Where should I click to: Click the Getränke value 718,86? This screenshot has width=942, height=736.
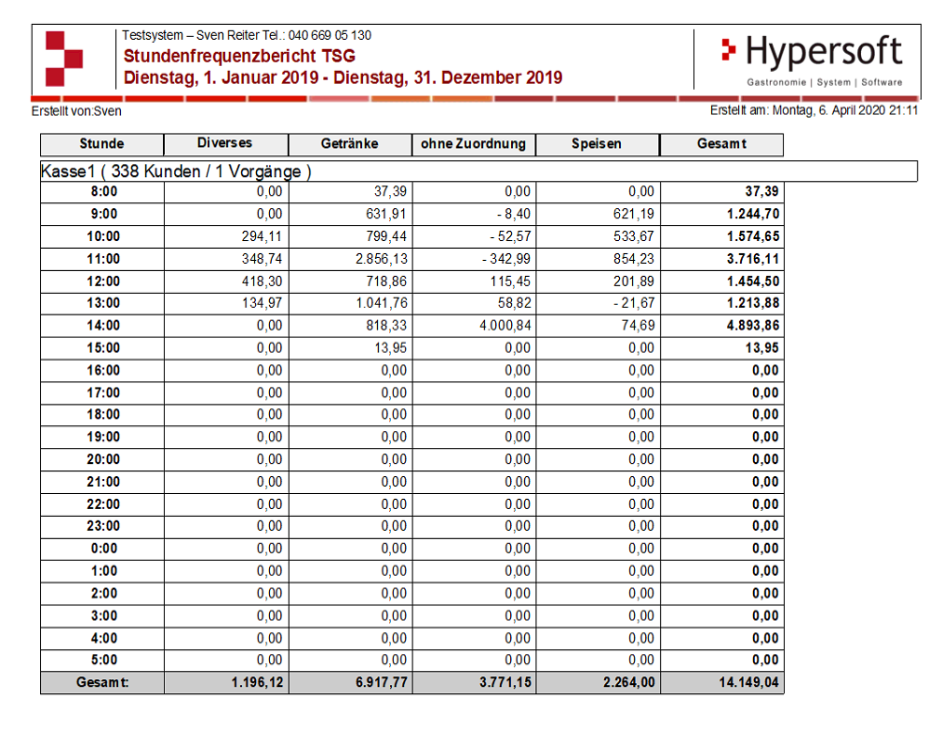click(386, 281)
